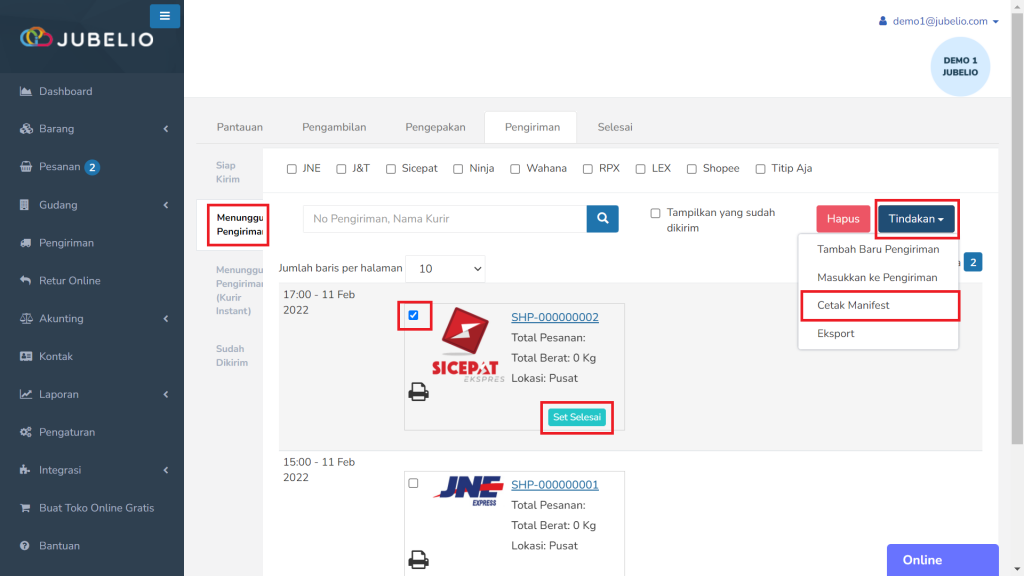Click the Kontak card icon
Screen dimensions: 1024x576
(x=25, y=357)
